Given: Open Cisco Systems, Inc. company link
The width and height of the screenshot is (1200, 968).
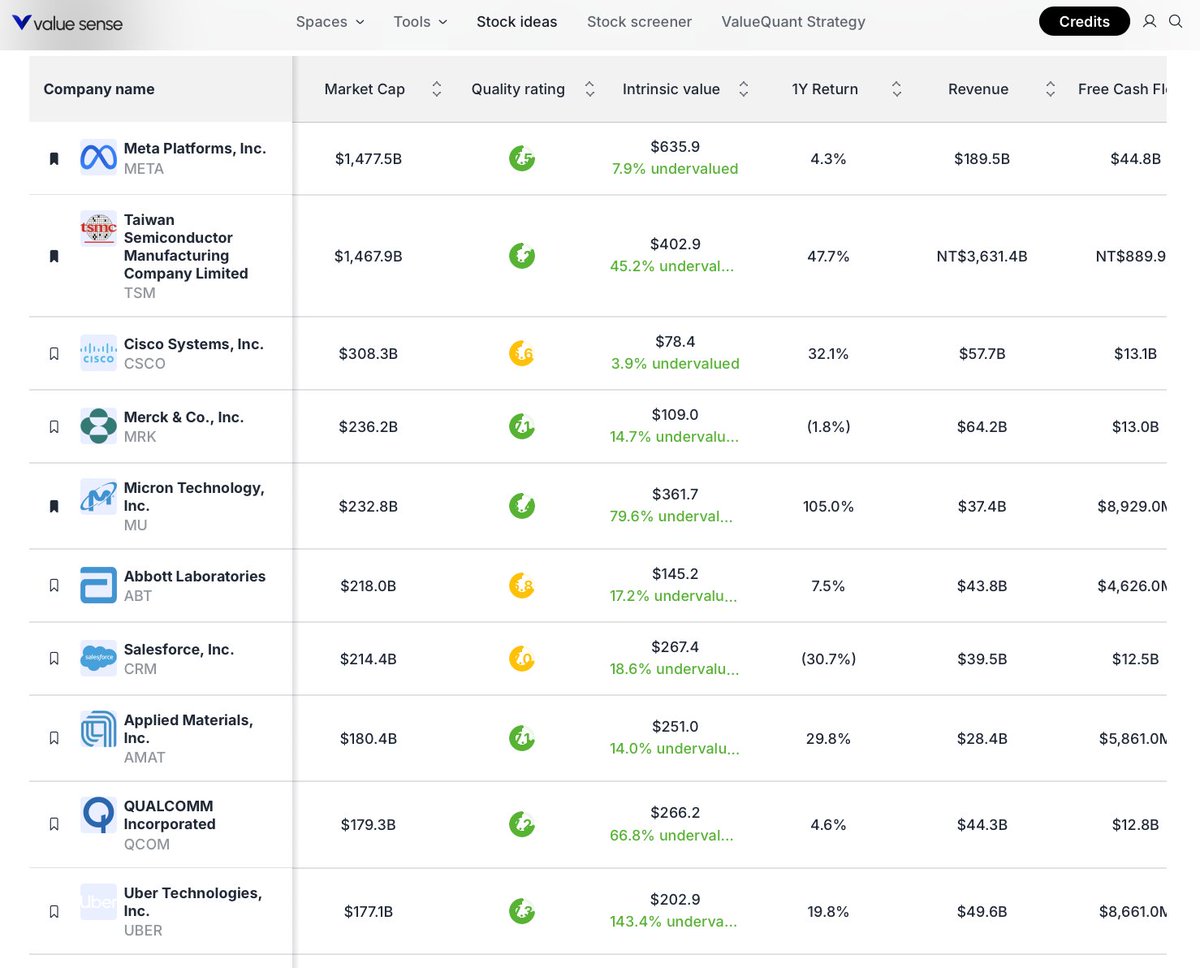Looking at the screenshot, I should pos(194,344).
